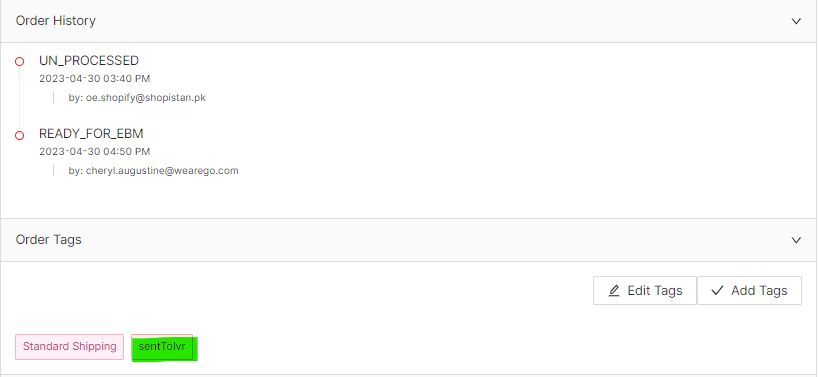The width and height of the screenshot is (818, 377).
Task: Collapse the Order History section chevron
Action: point(796,21)
